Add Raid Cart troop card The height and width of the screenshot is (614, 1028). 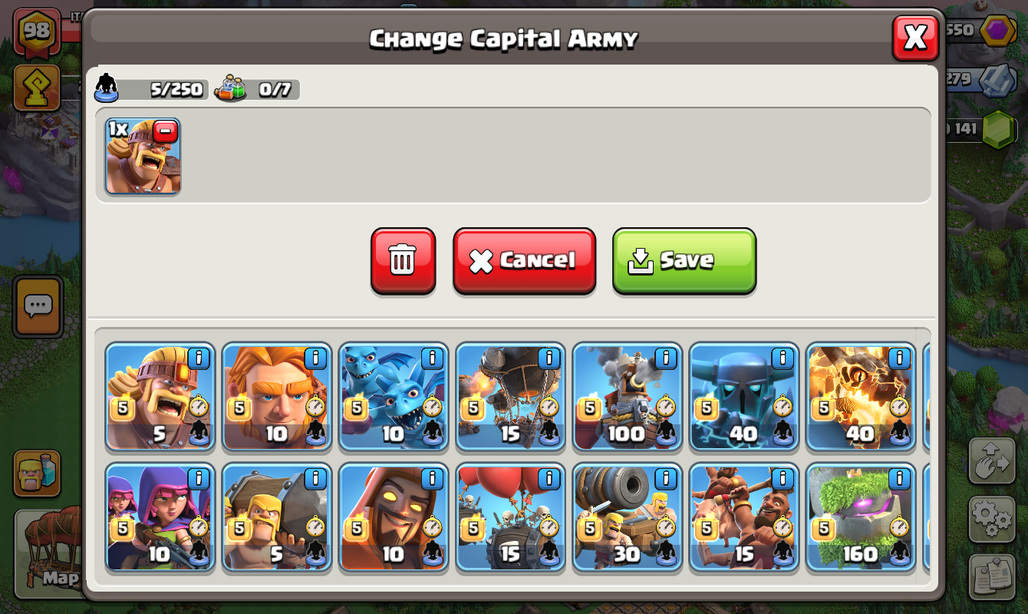click(627, 518)
